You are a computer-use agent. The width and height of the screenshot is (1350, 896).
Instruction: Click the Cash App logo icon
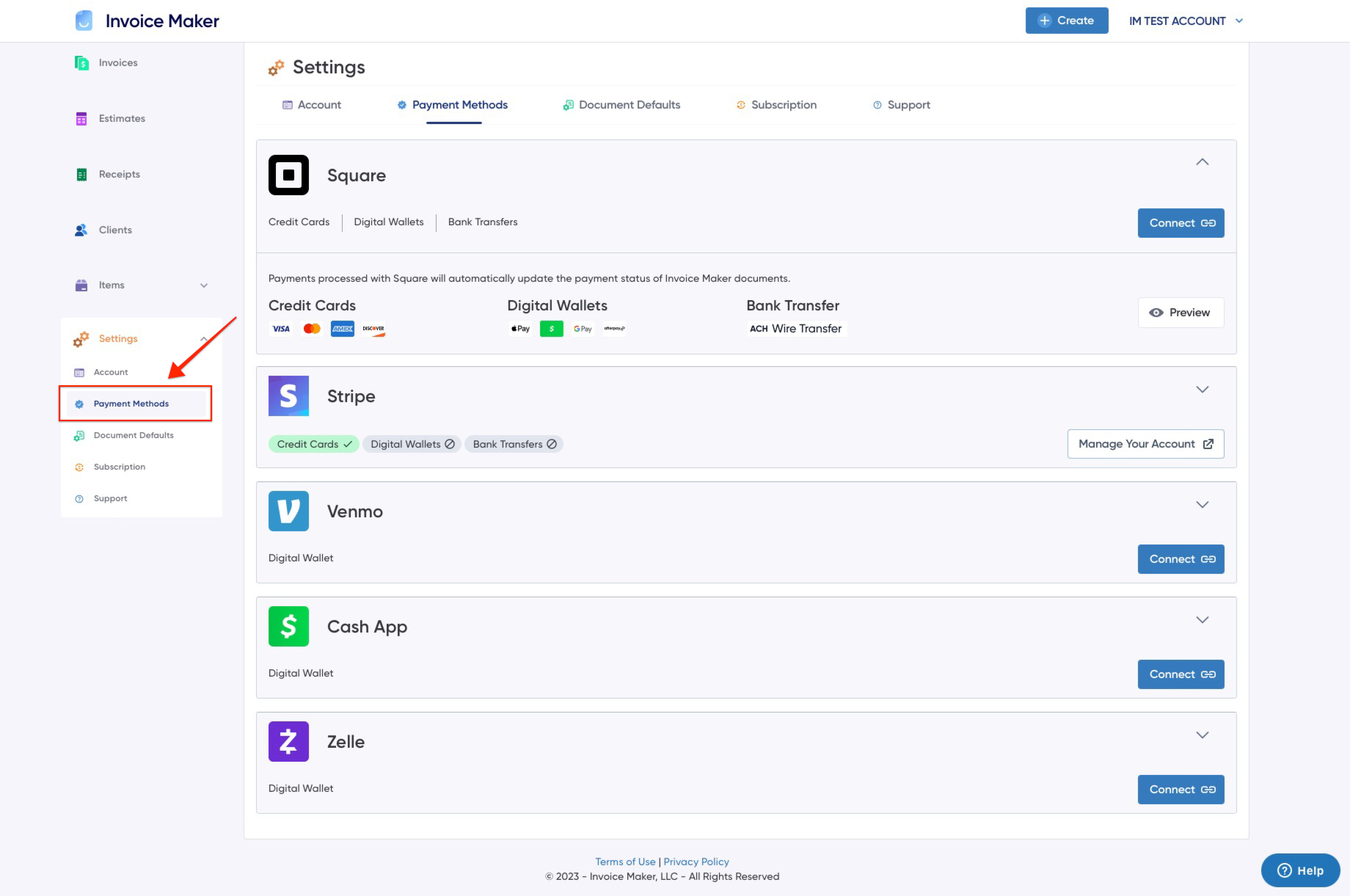(288, 627)
